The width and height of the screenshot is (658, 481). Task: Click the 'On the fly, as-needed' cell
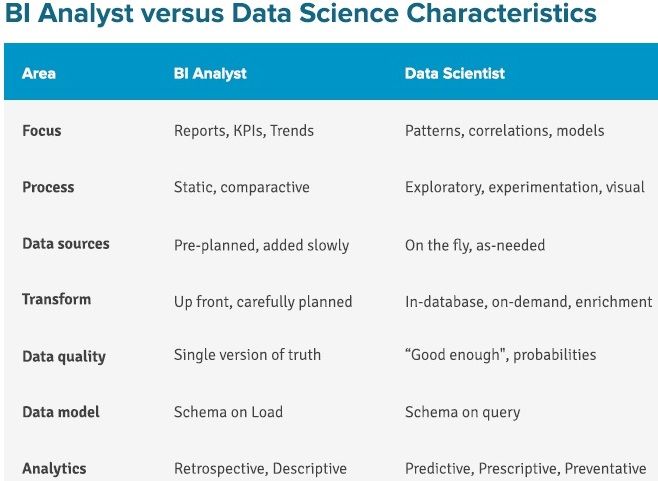click(475, 245)
